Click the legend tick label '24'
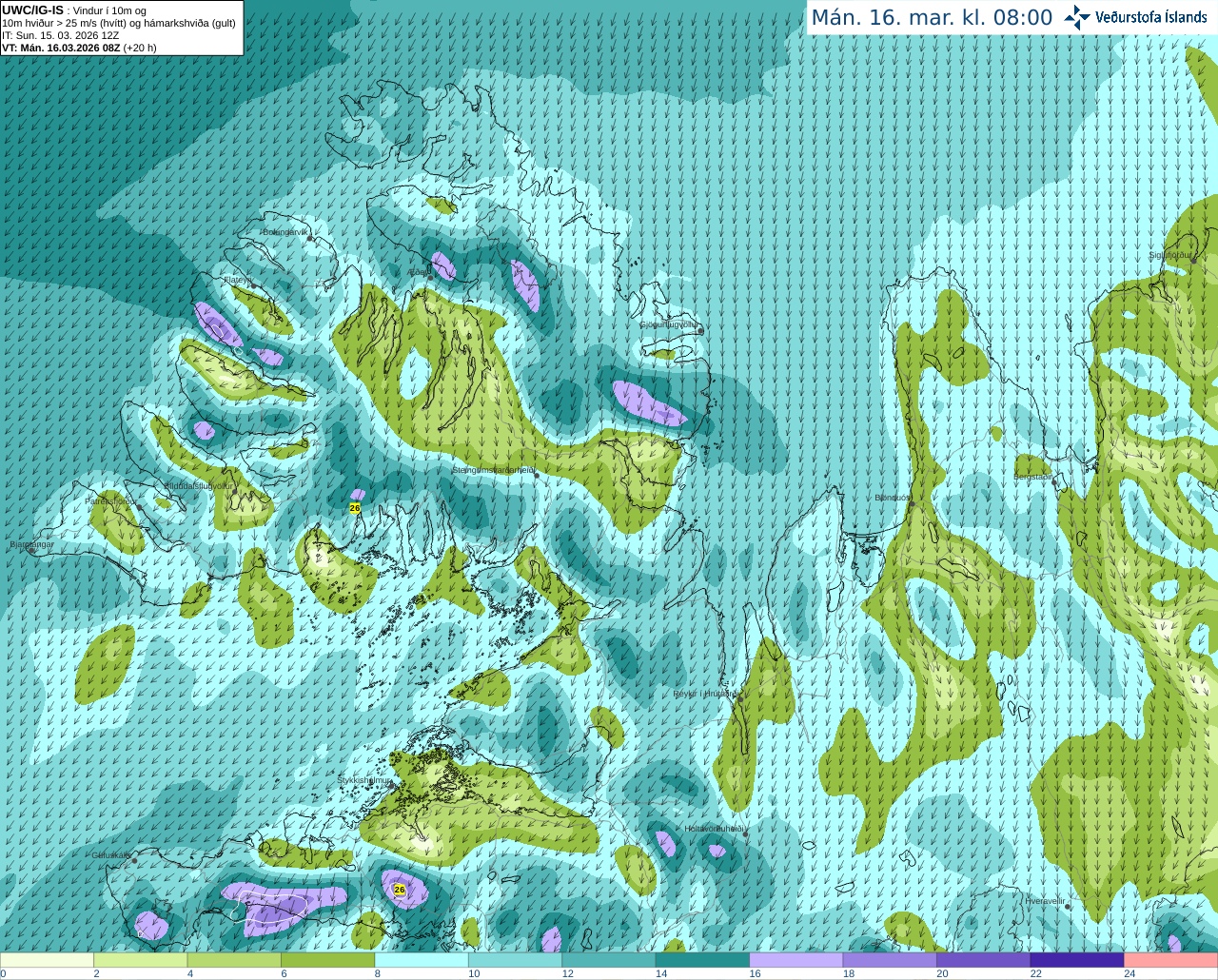The height and width of the screenshot is (980, 1218). (1130, 974)
